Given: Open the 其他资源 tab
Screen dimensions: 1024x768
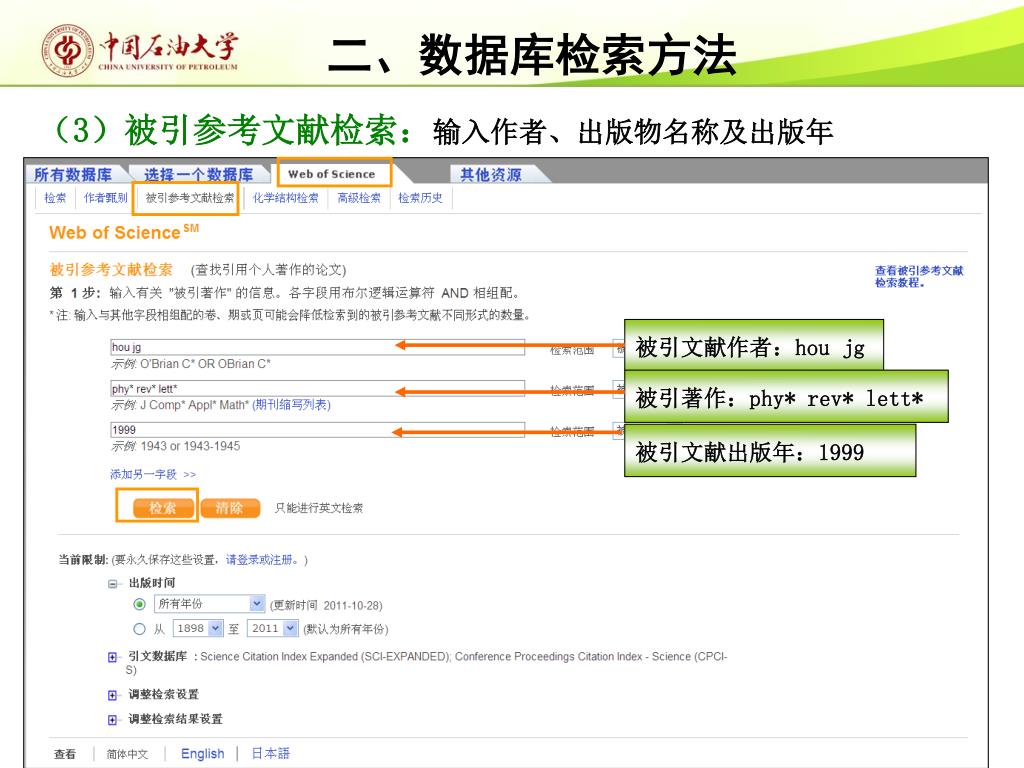Looking at the screenshot, I should click(490, 174).
